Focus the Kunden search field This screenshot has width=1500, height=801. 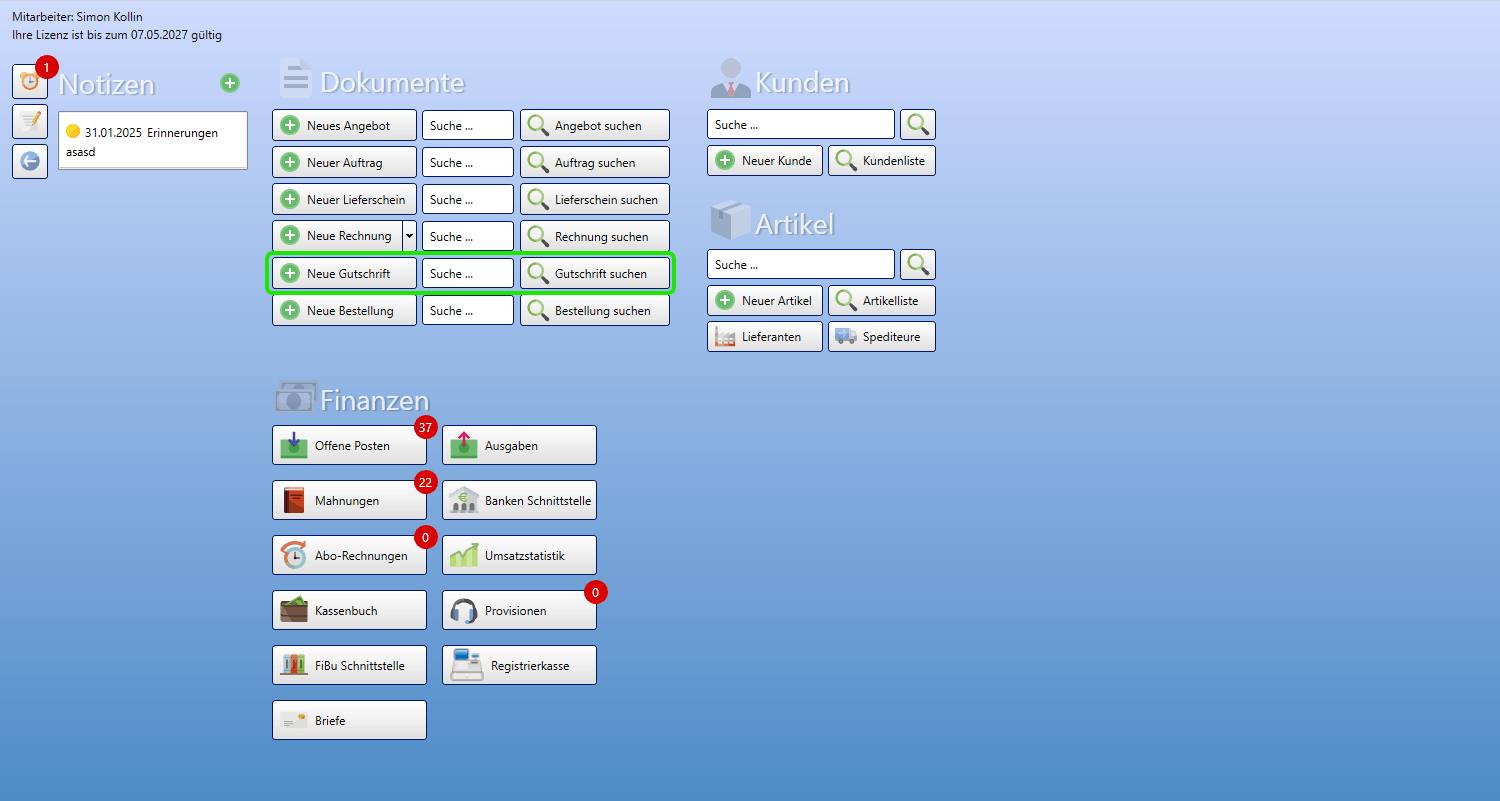[801, 125]
